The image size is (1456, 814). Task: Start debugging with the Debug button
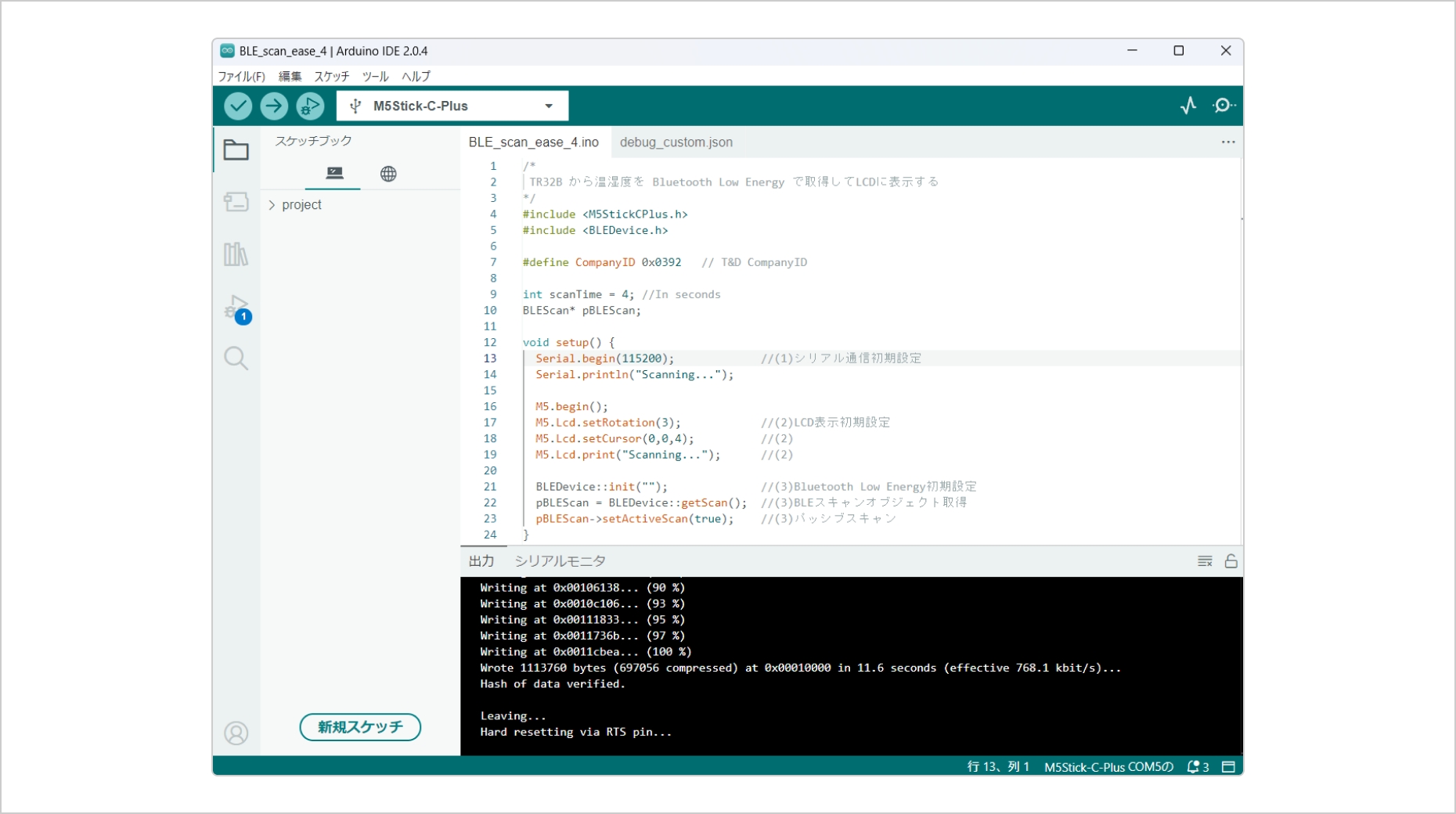tap(310, 106)
